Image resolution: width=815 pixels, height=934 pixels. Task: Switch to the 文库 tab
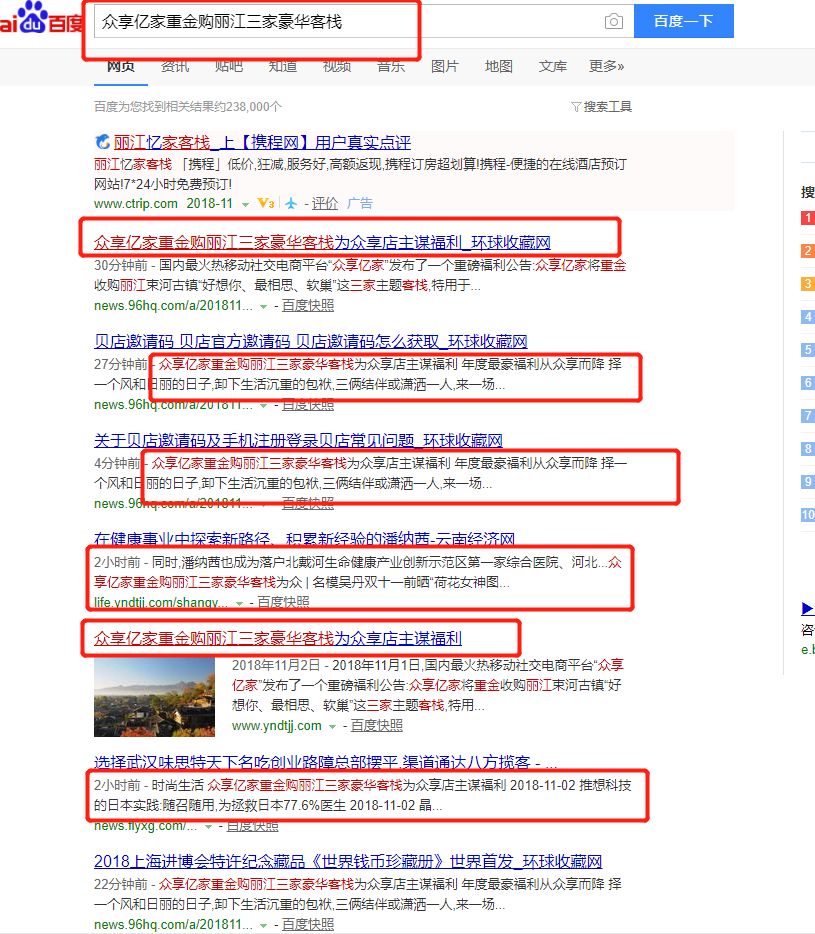553,66
